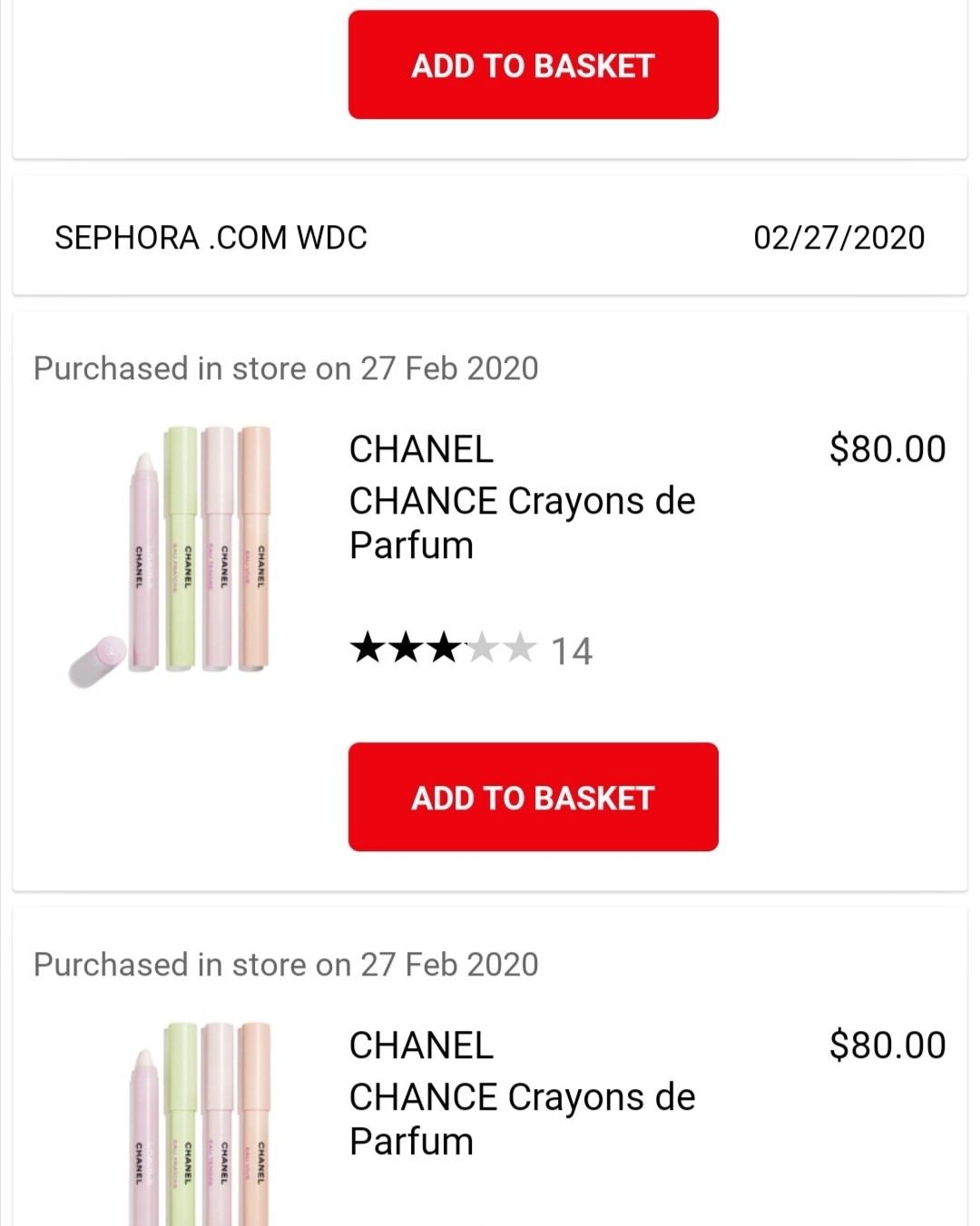Screen dimensions: 980x1226
Task: Click the second filled rating star
Action: click(x=406, y=649)
